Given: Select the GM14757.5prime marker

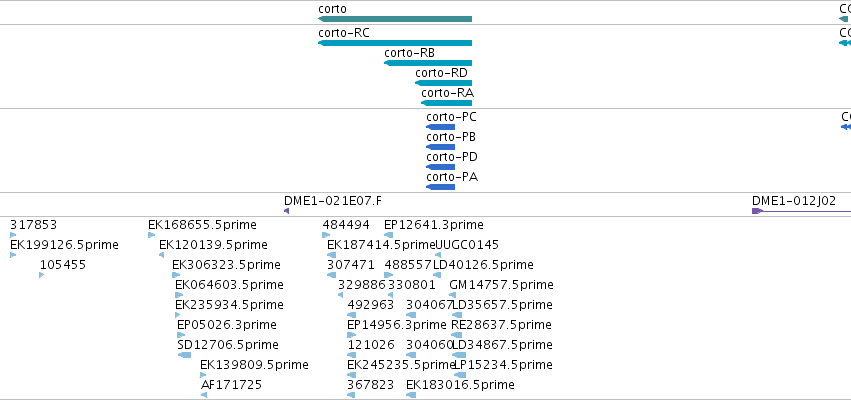Looking at the screenshot, I should [x=453, y=295].
